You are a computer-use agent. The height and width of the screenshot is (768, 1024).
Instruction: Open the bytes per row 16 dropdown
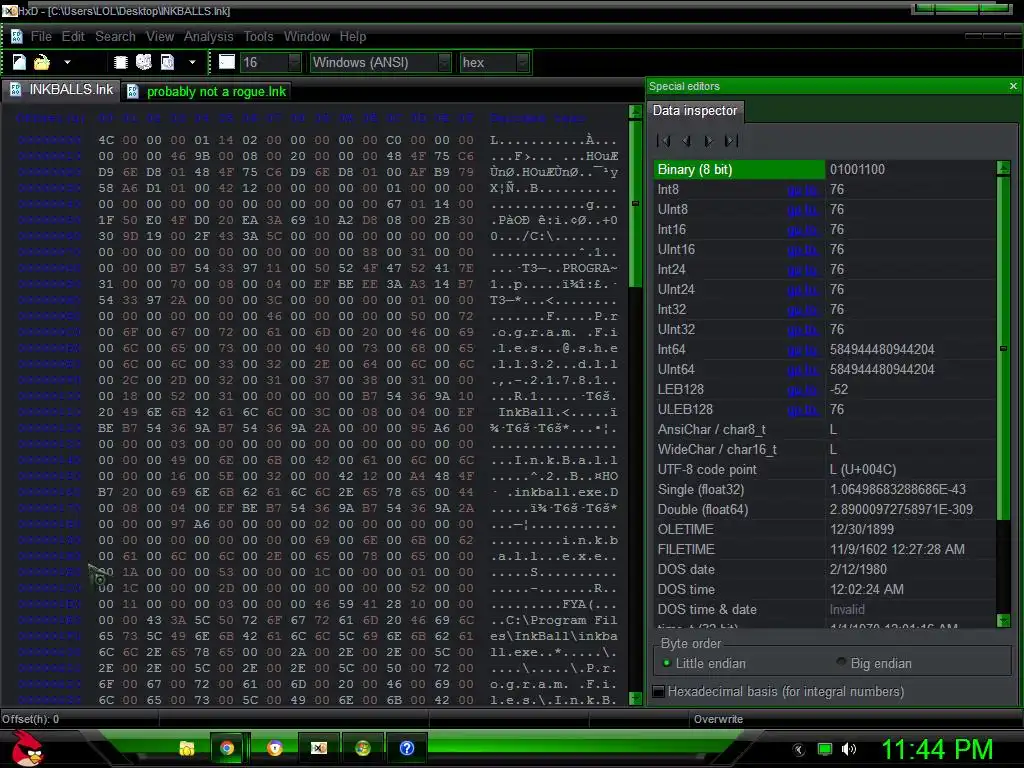click(295, 62)
